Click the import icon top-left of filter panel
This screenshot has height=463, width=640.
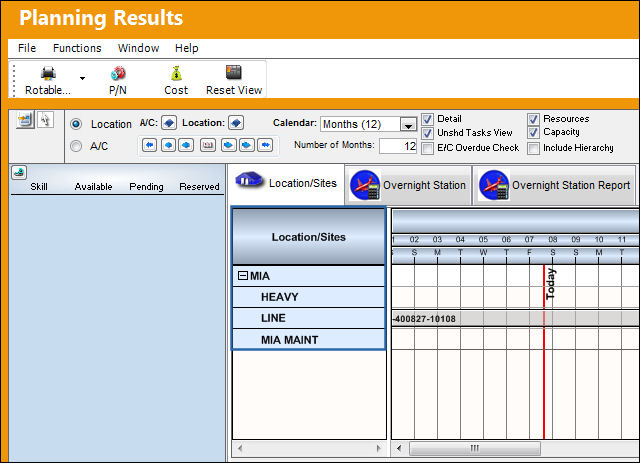[x=25, y=120]
